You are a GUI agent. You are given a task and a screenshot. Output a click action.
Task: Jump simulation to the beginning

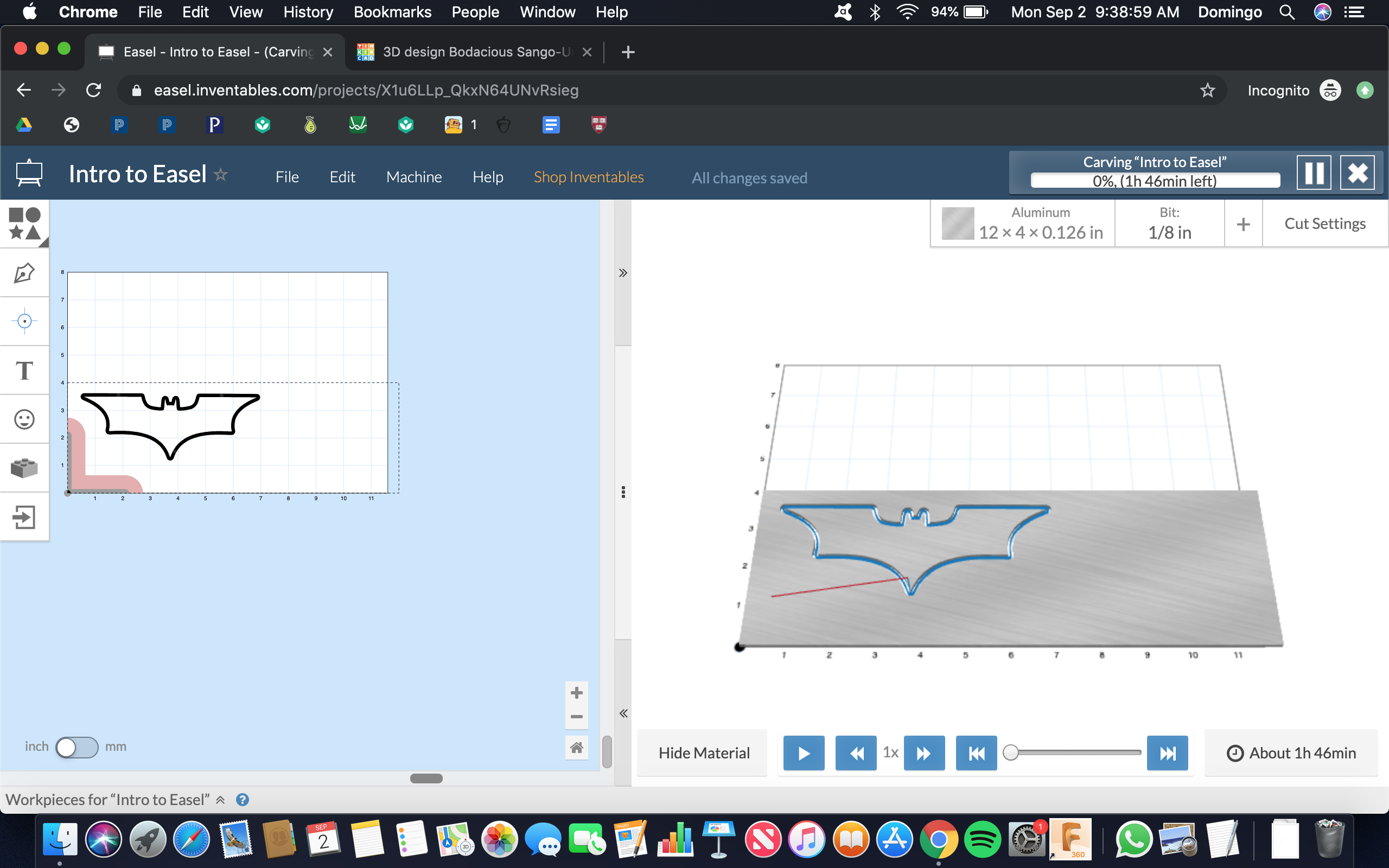coord(976,752)
